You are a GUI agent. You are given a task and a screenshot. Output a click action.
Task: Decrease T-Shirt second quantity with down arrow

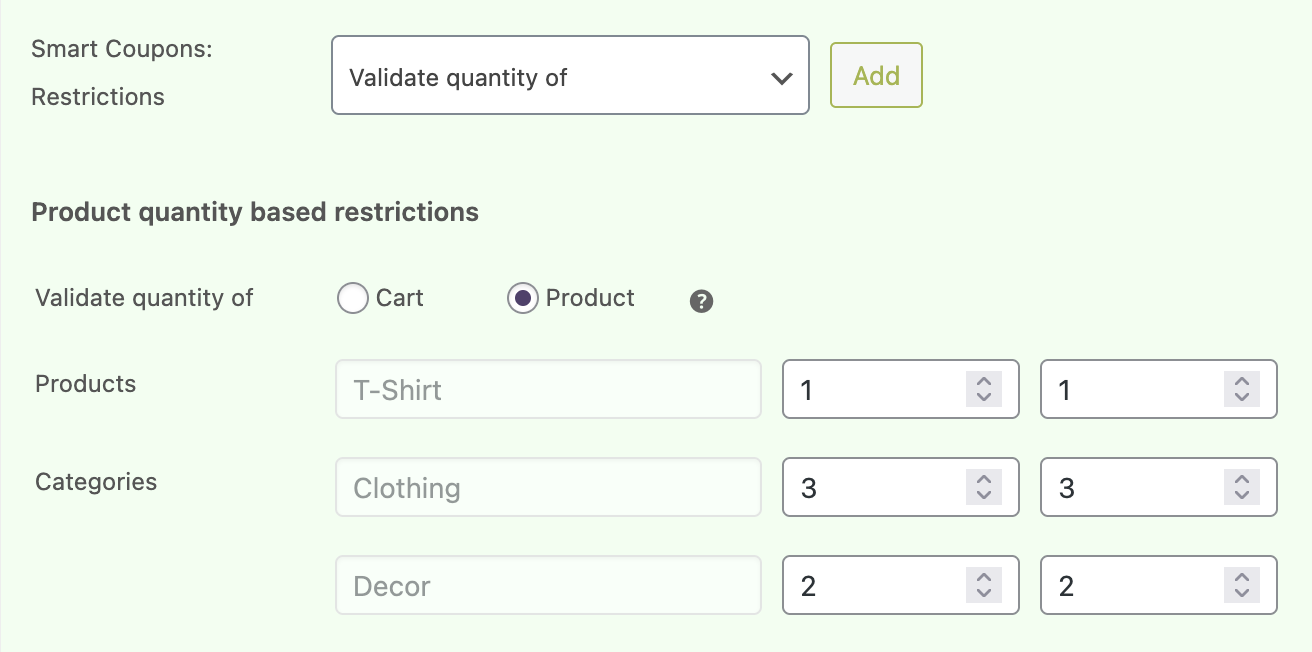[x=1242, y=397]
